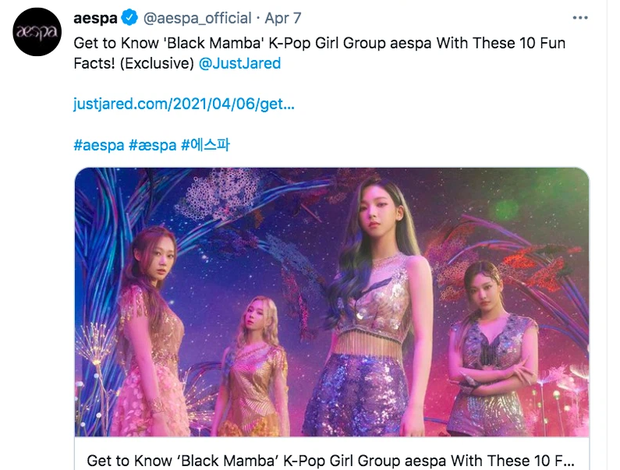The height and width of the screenshot is (470, 620).
Task: Open the aespa round profile avatar
Action: pyautogui.click(x=37, y=31)
